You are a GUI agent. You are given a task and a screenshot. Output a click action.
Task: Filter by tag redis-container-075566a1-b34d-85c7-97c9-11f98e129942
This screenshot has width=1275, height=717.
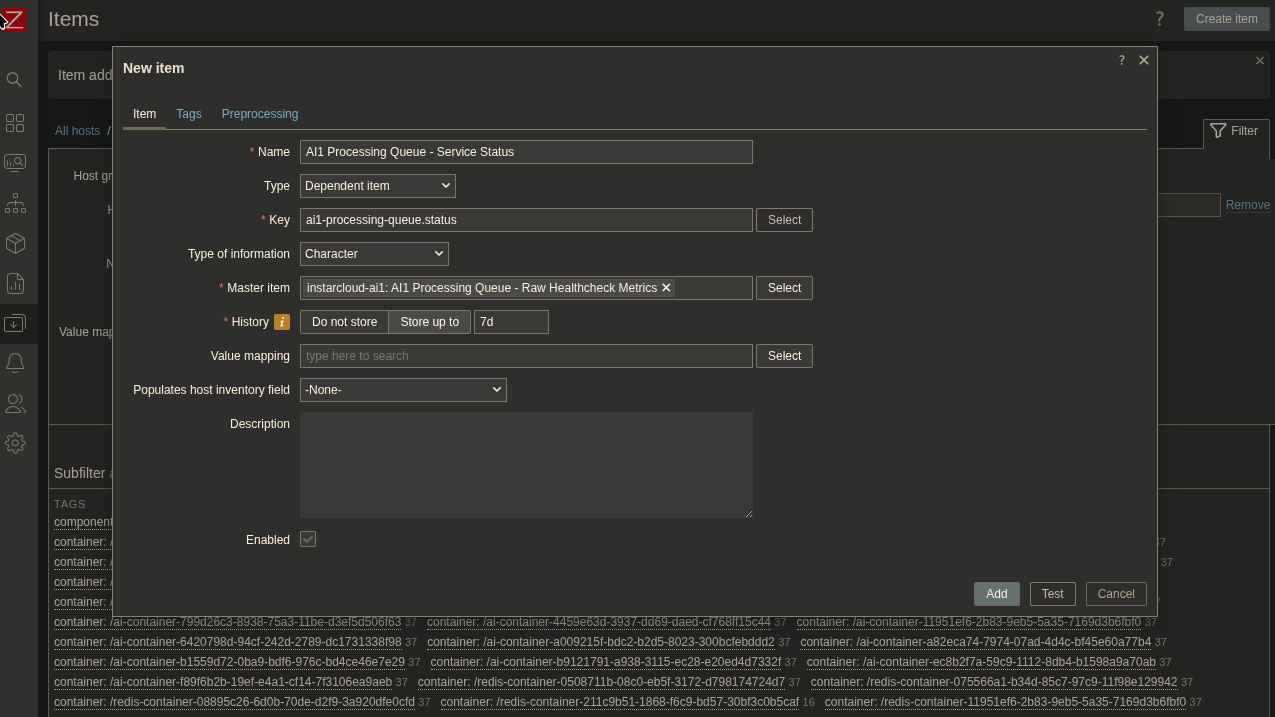(994, 682)
